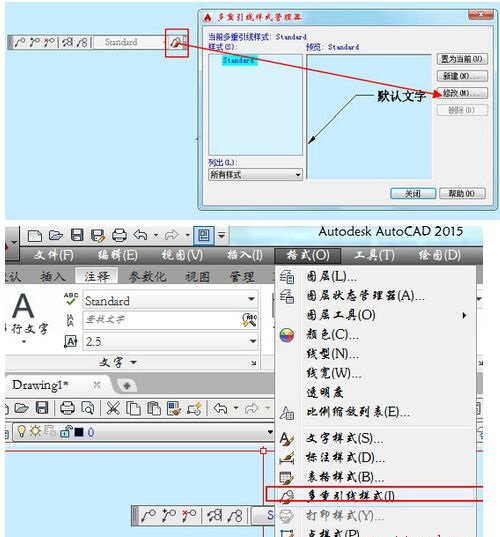Click Multileader tool in toolbar beside style dialog

[x=20, y=42]
